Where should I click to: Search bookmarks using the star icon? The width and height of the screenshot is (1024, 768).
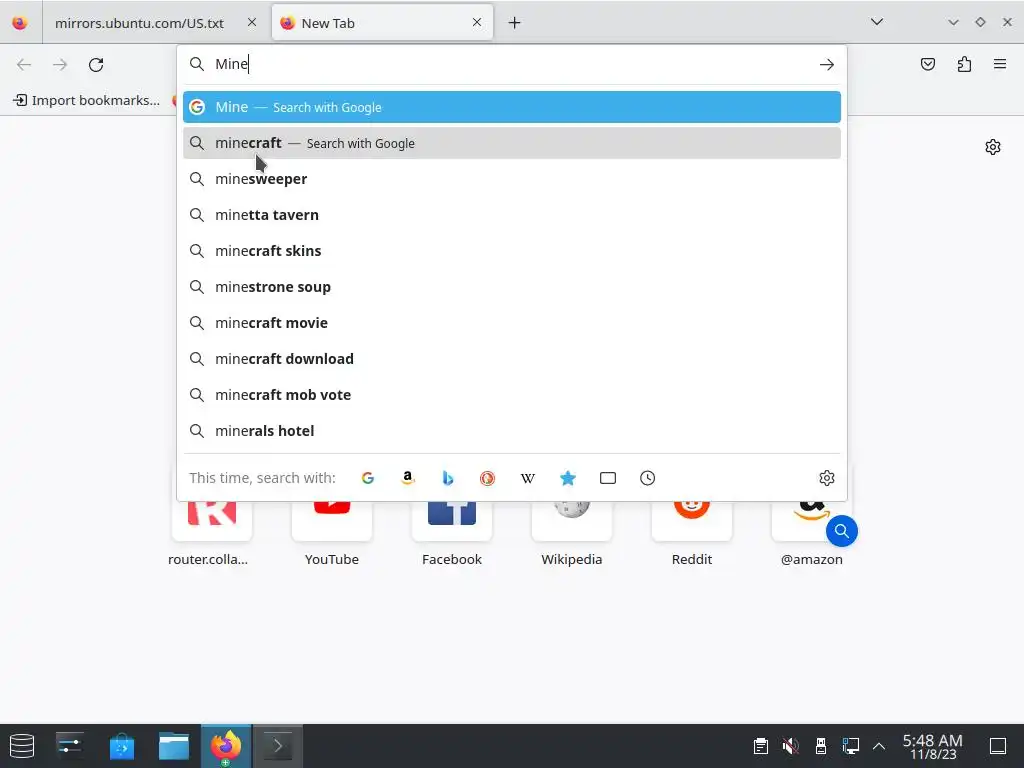pos(568,478)
